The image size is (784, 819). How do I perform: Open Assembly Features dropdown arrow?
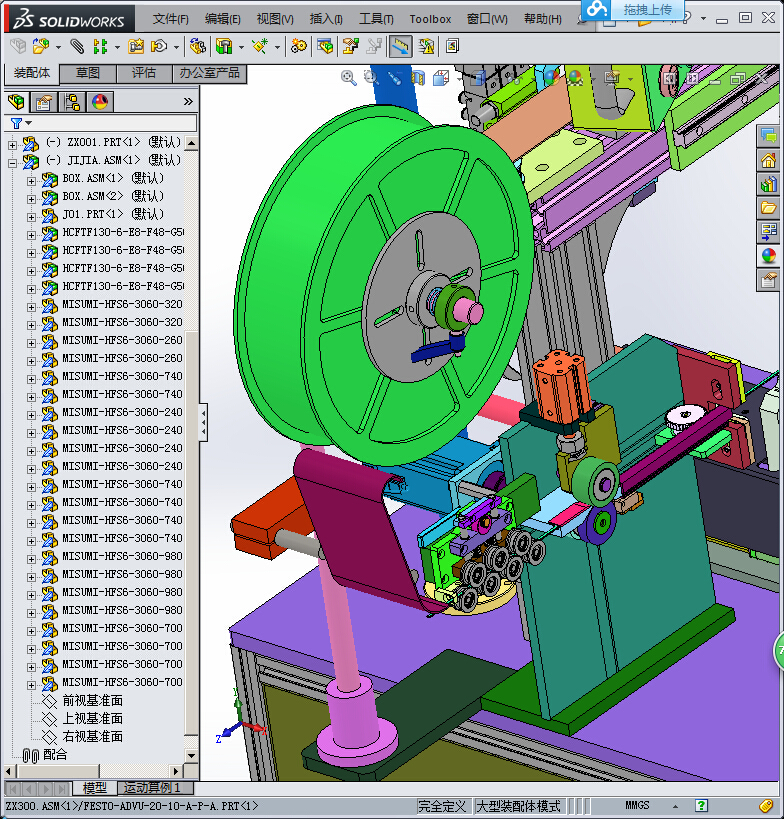[241, 47]
